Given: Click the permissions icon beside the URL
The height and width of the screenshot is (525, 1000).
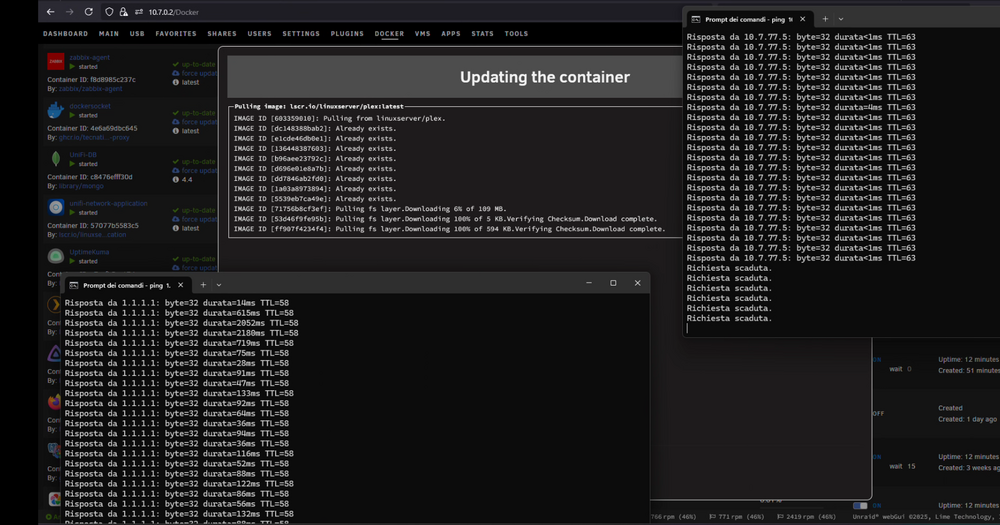Looking at the screenshot, I should (x=138, y=11).
